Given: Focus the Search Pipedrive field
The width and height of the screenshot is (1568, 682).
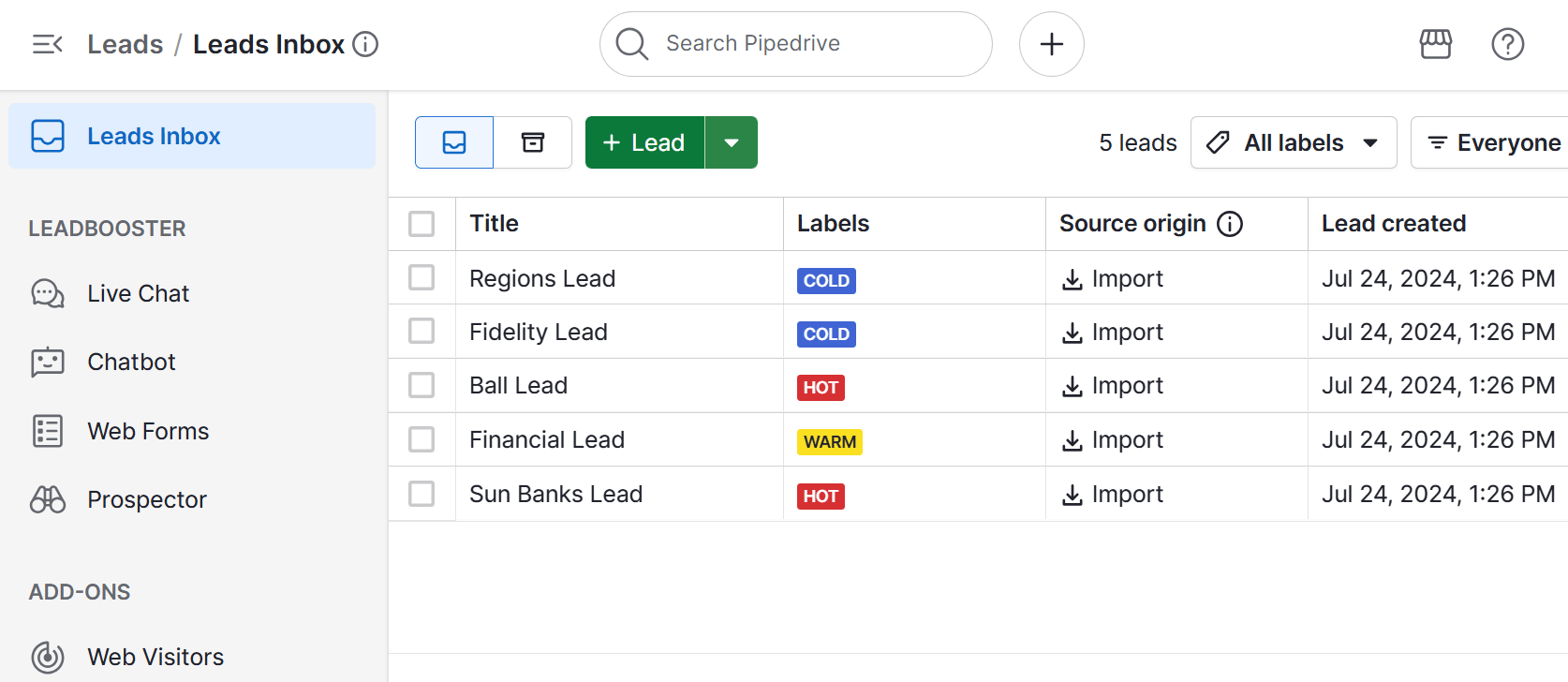Looking at the screenshot, I should point(796,44).
